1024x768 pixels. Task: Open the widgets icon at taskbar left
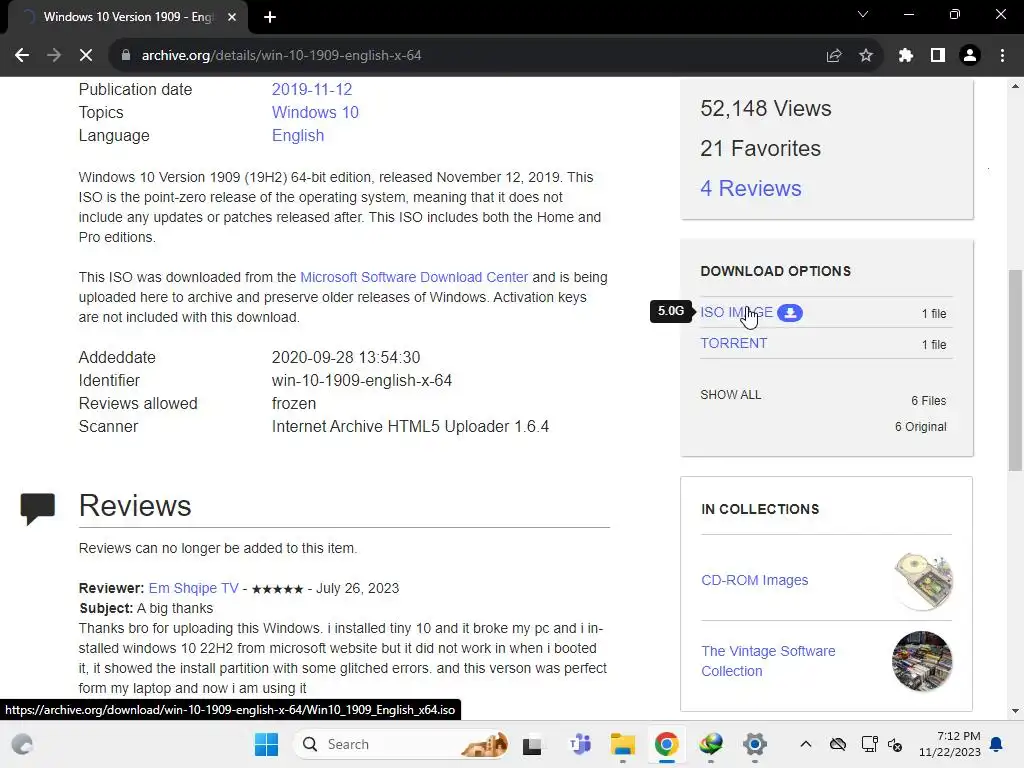tap(22, 744)
